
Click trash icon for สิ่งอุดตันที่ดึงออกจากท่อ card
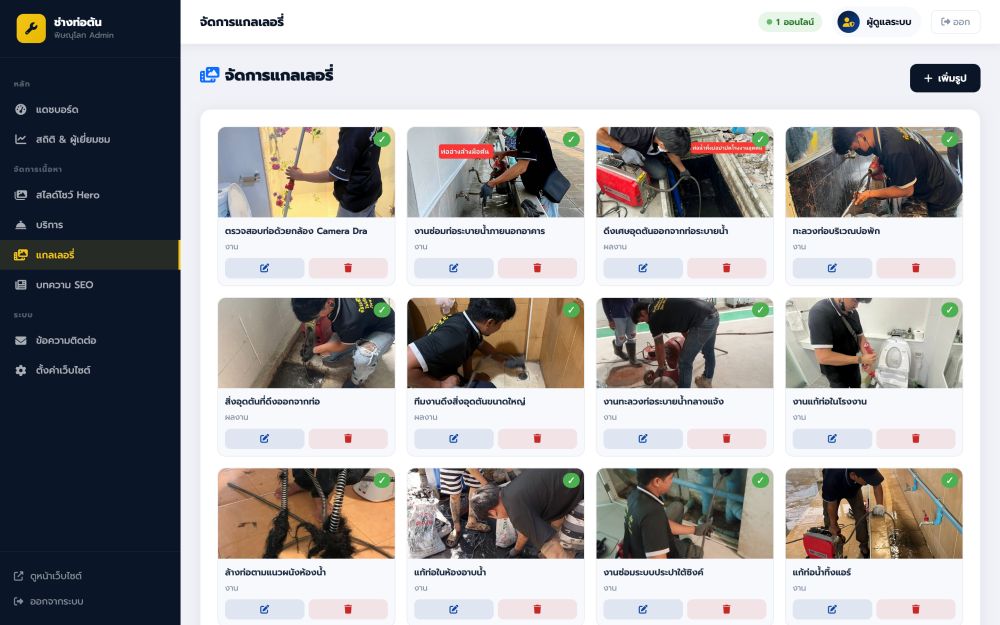(348, 439)
